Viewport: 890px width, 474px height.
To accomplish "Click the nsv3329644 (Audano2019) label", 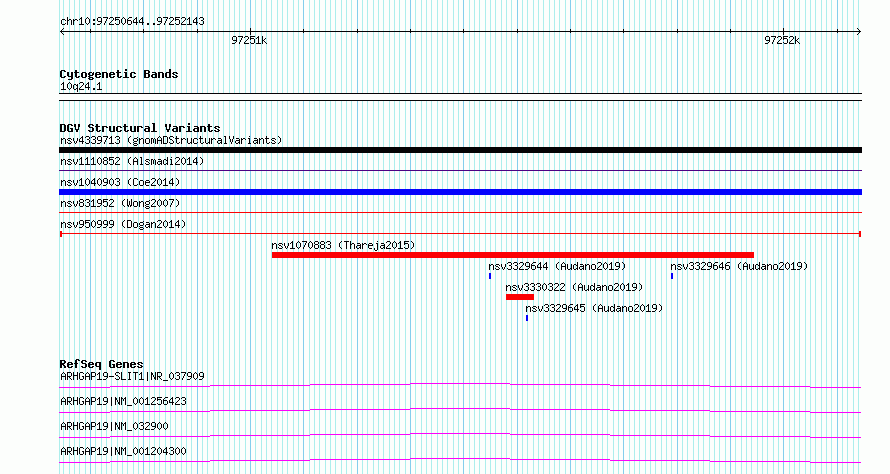I will [557, 266].
